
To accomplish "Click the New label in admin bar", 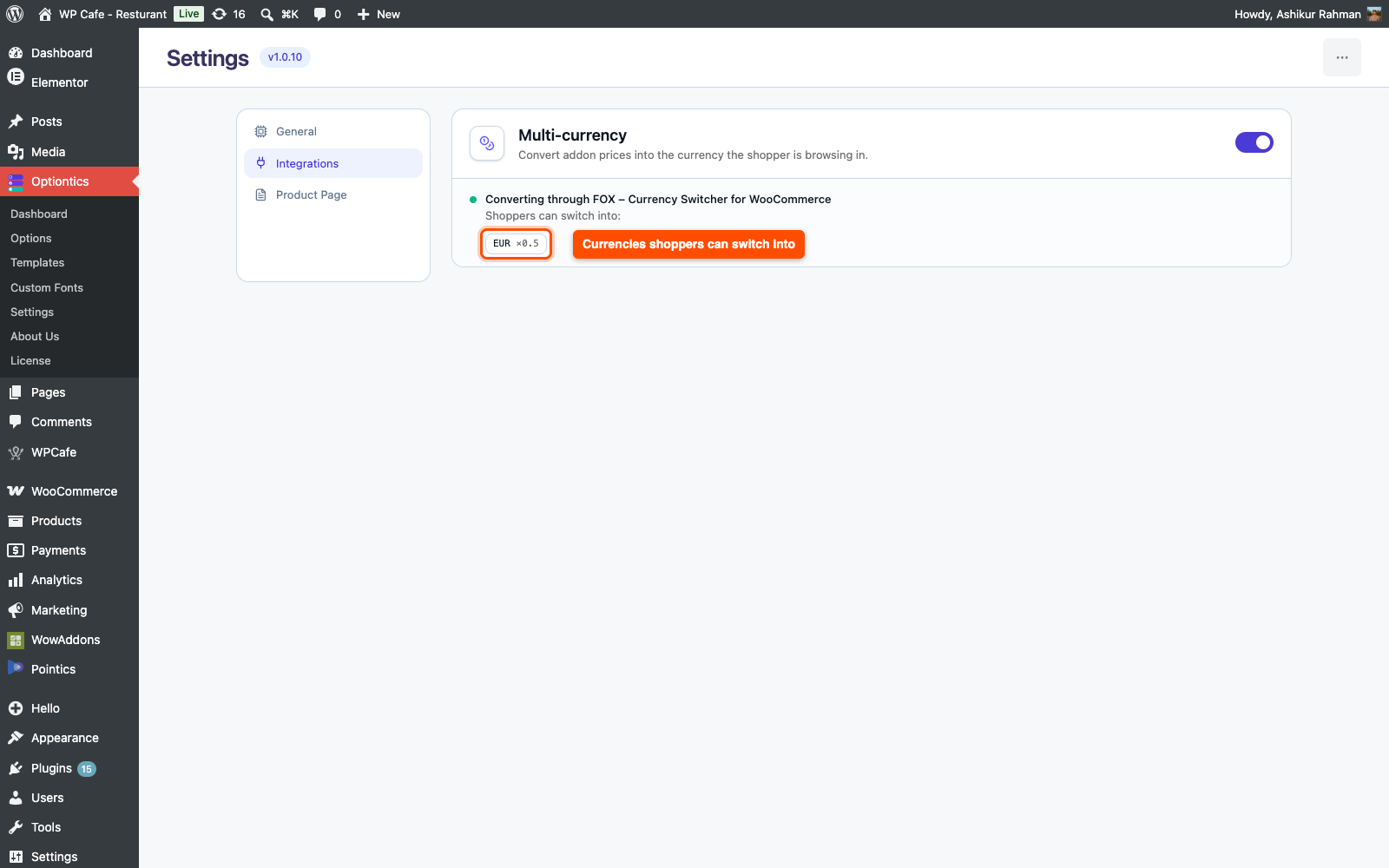I will pyautogui.click(x=388, y=14).
